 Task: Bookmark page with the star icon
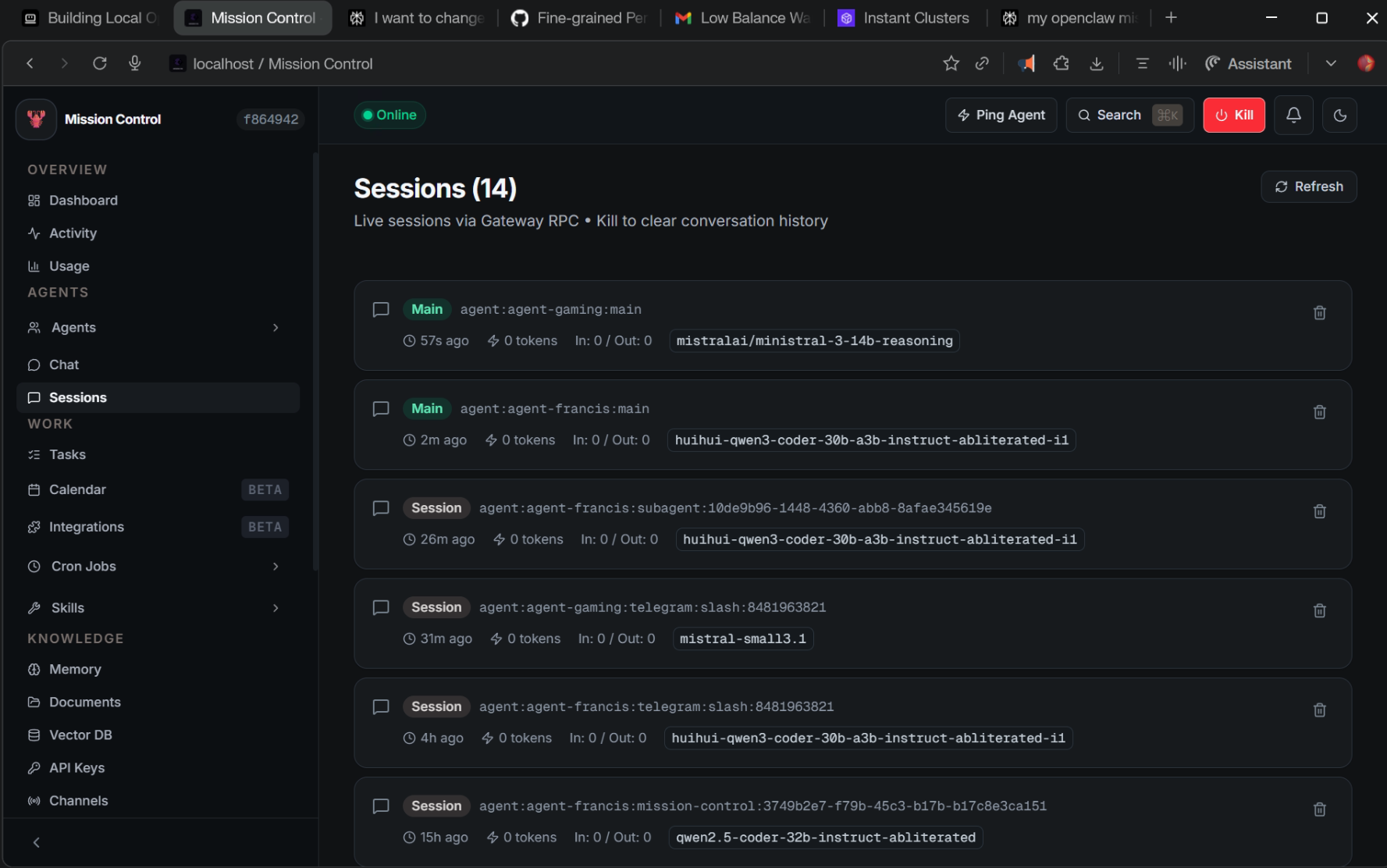point(951,63)
